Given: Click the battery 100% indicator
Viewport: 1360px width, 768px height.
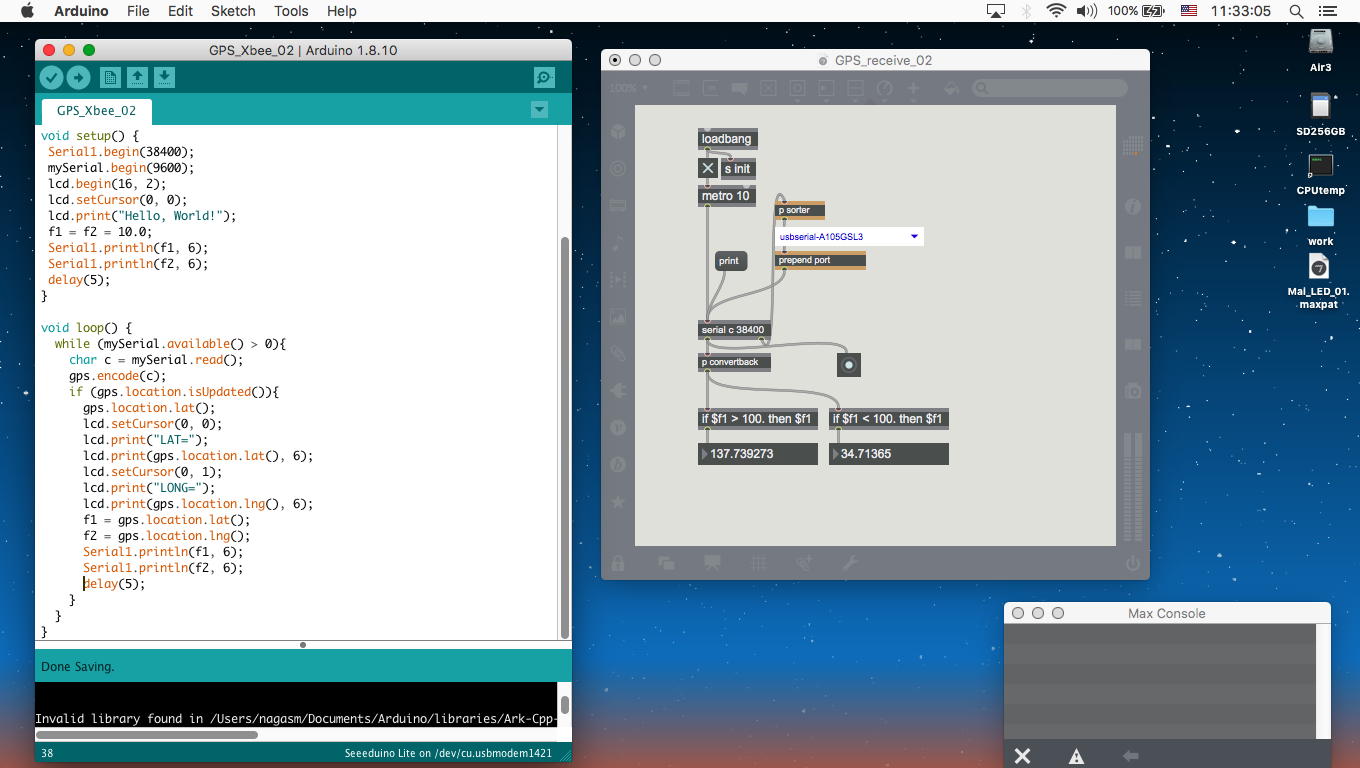Looking at the screenshot, I should click(x=1135, y=11).
